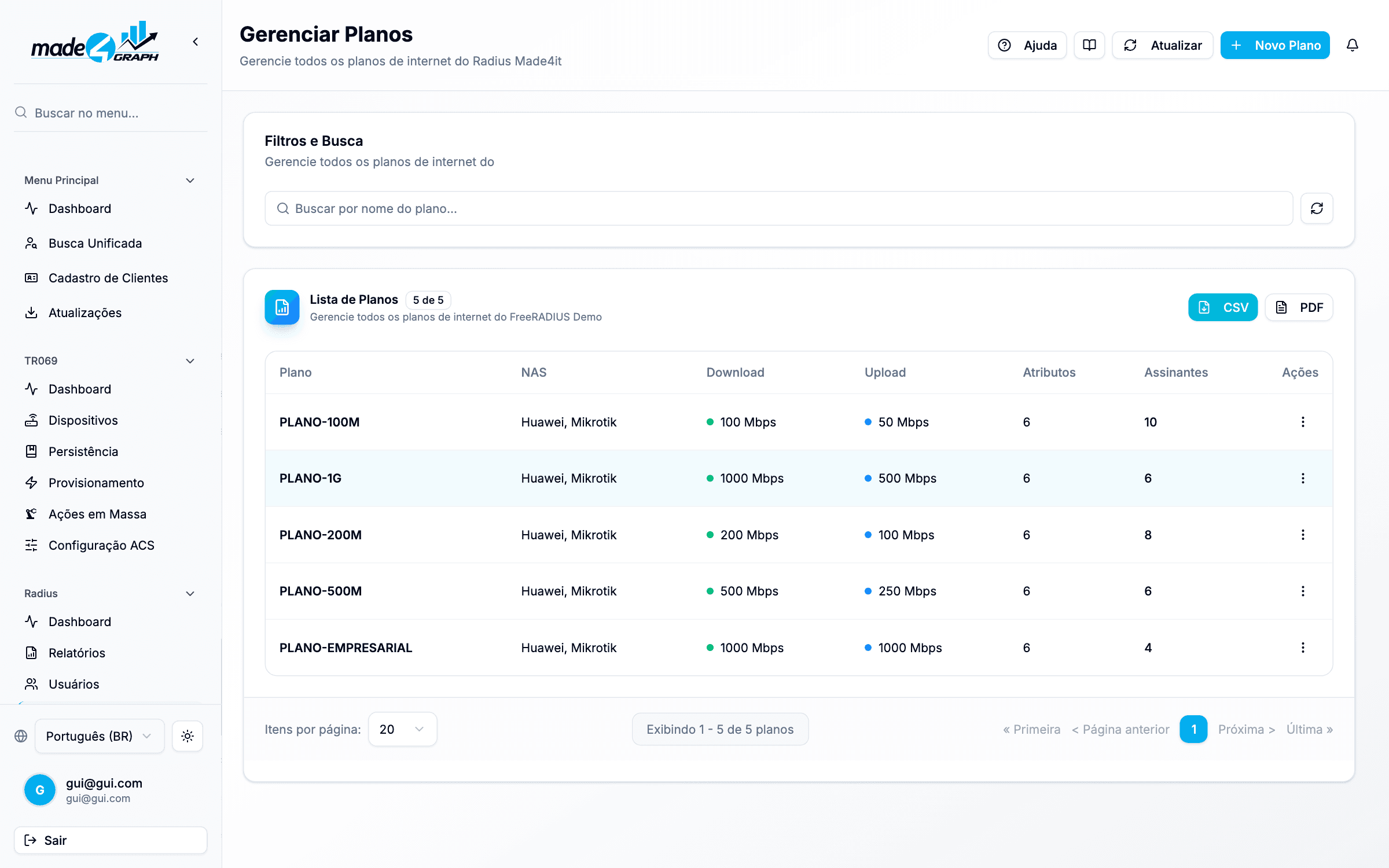Click the Lista de Planos report icon
1389x868 pixels.
282,307
